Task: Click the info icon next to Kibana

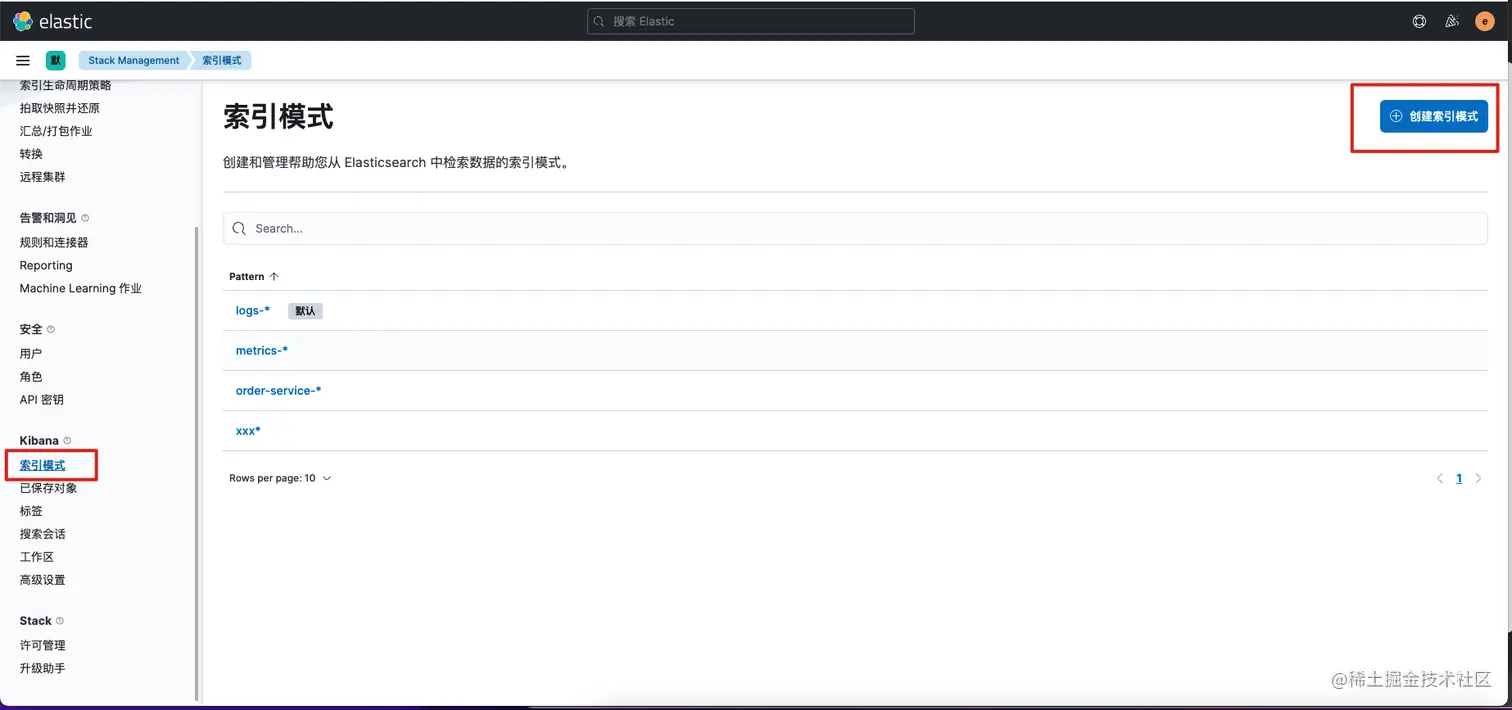Action: pos(68,441)
